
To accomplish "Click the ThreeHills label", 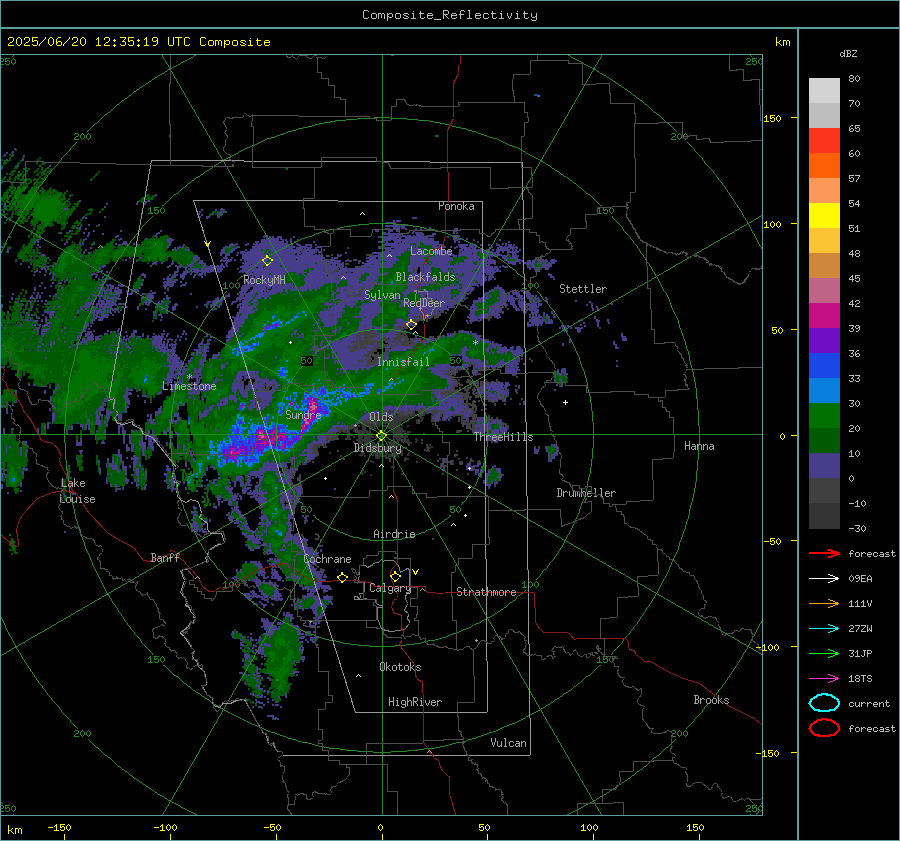I will (503, 437).
